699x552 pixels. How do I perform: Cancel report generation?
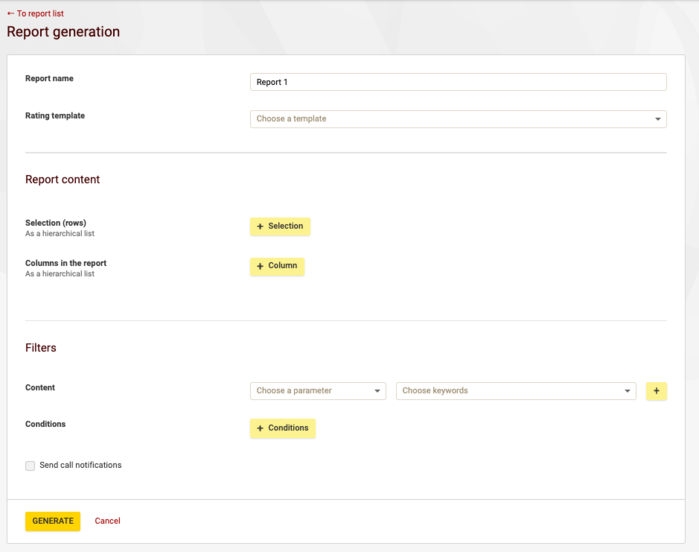click(107, 521)
